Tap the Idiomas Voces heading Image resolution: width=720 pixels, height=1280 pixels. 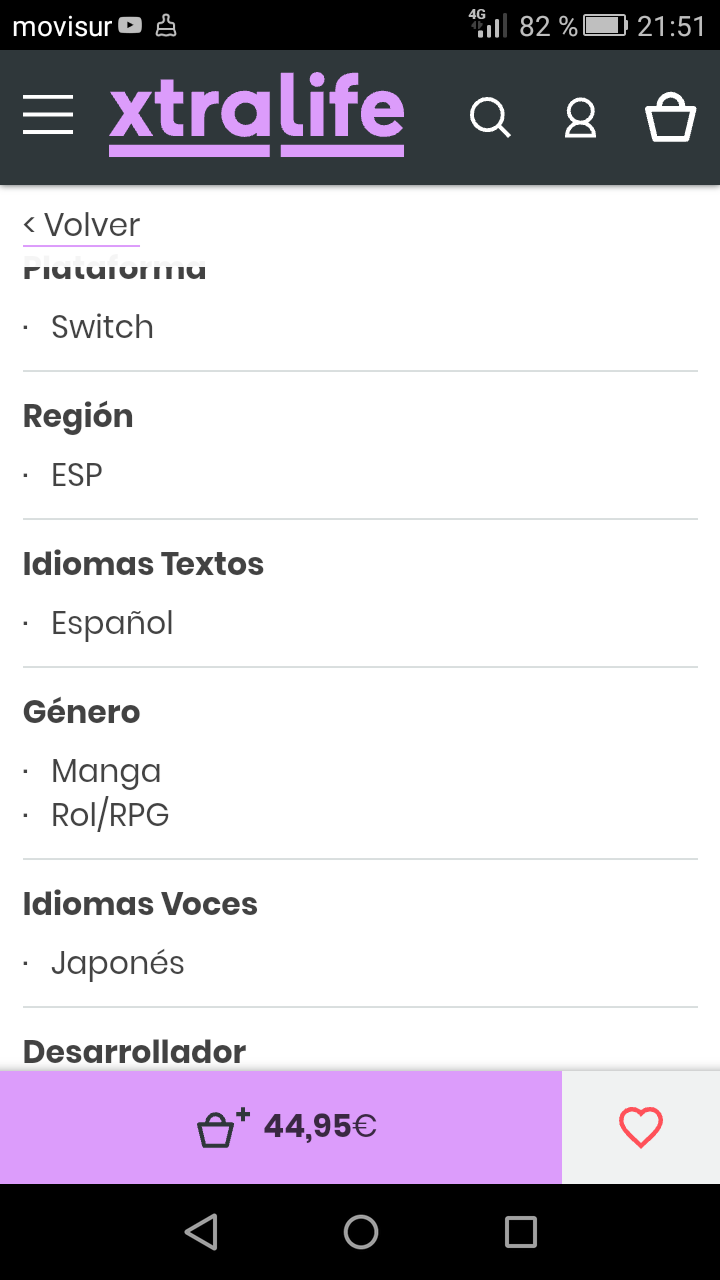[x=140, y=904]
